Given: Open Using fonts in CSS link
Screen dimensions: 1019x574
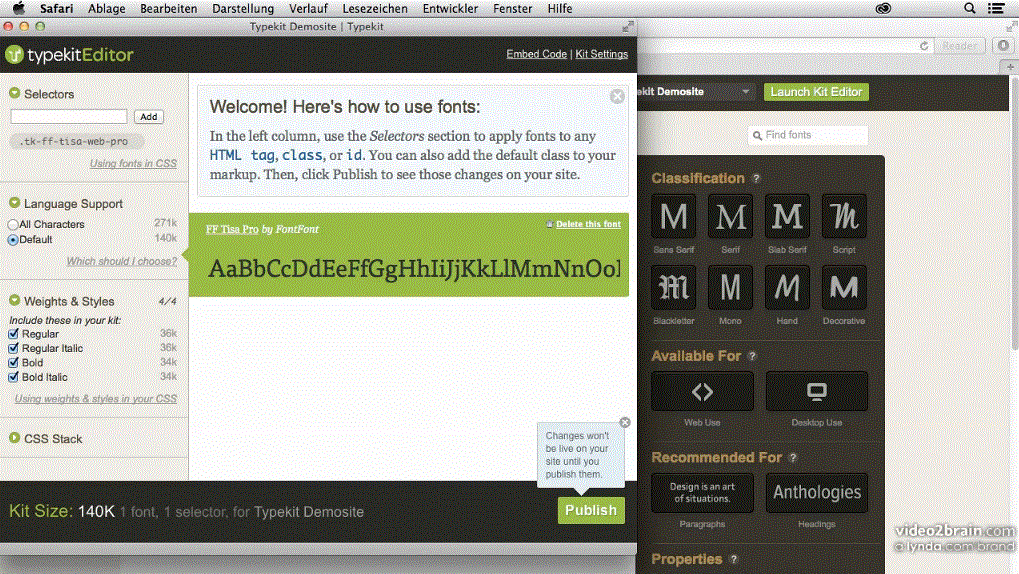Looking at the screenshot, I should 133,163.
